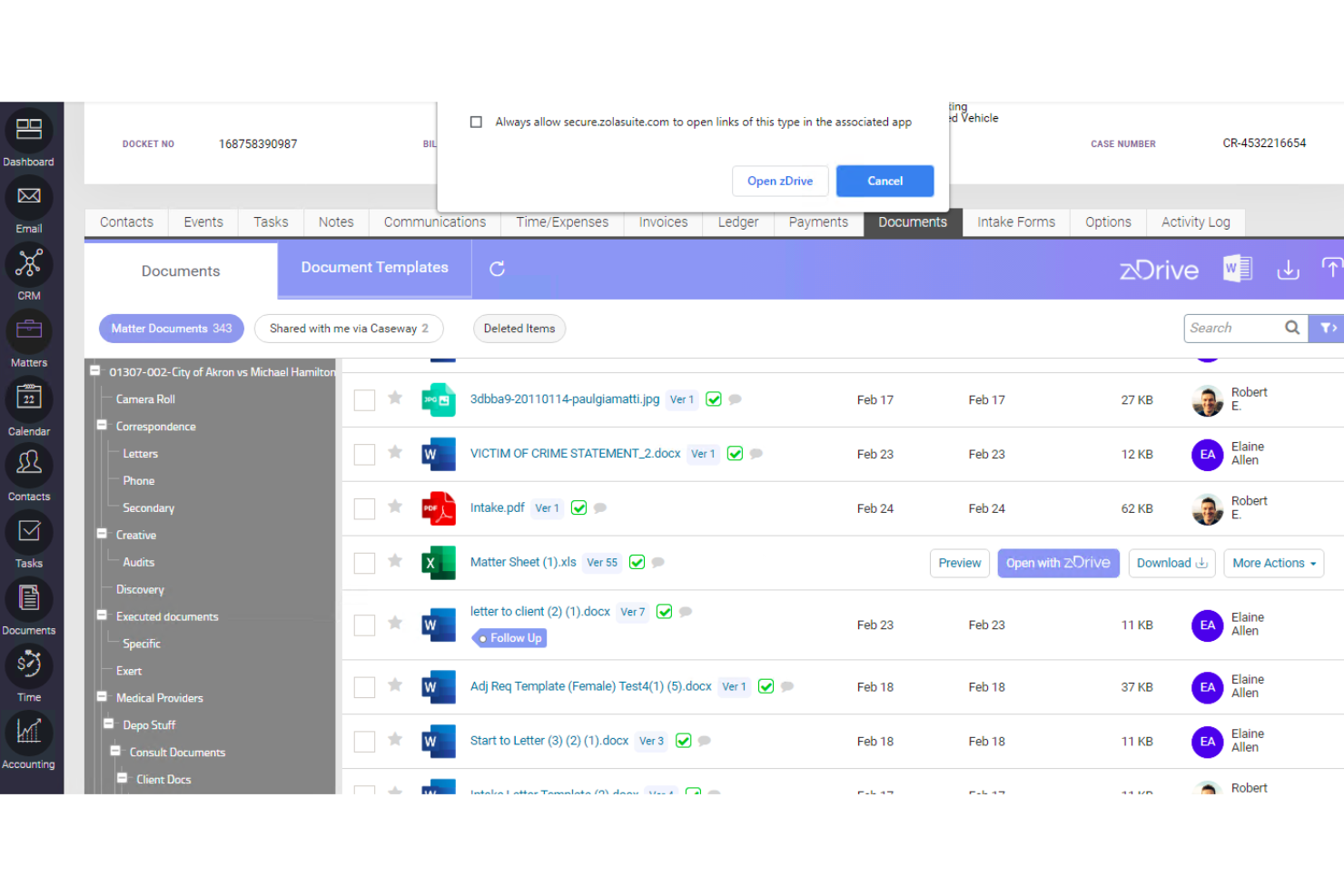Switch to the Document Templates tab
The image size is (1344, 896).
[x=374, y=267]
